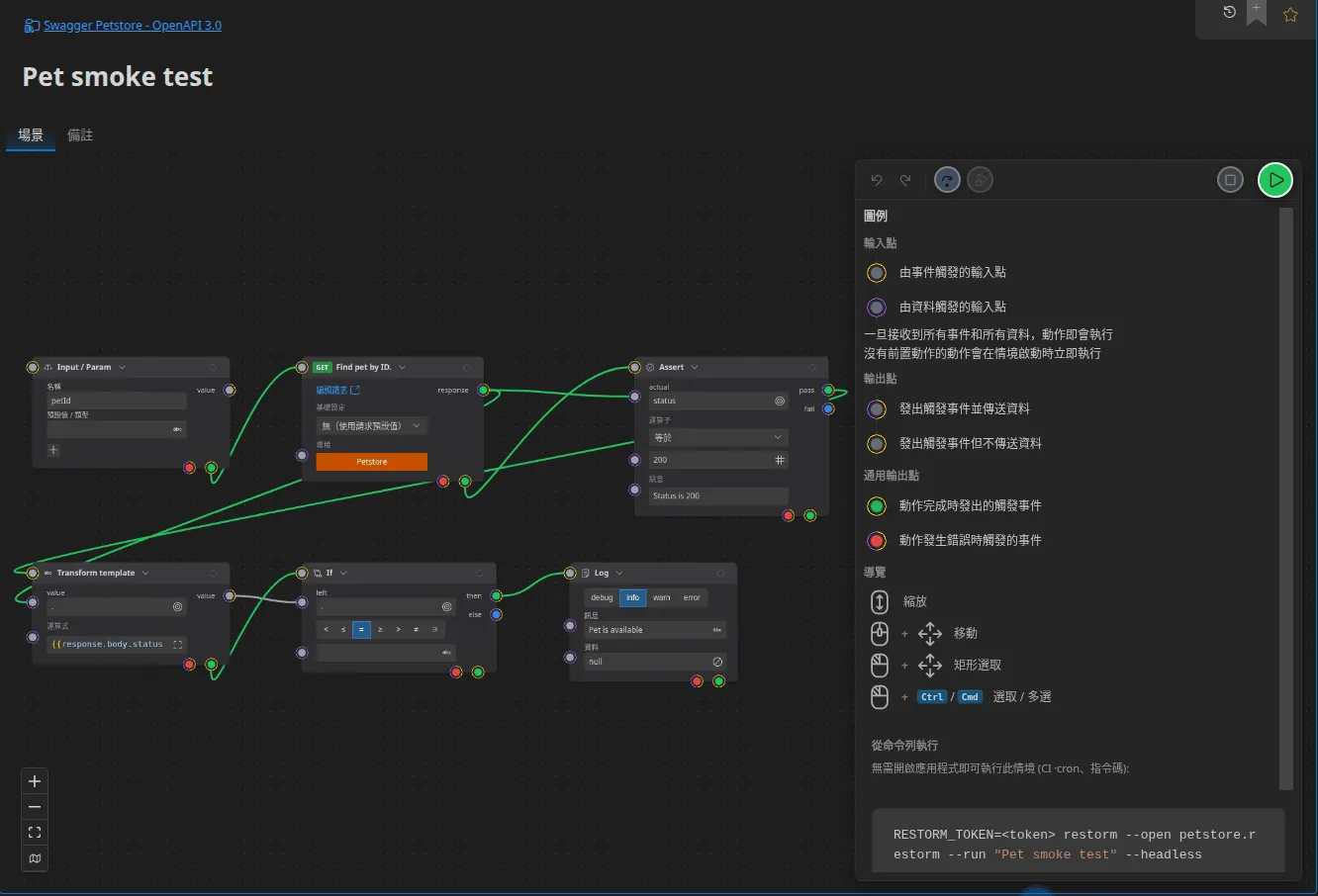Expand the expression editor bracket icon
This screenshot has height=896, width=1318.
(x=178, y=644)
